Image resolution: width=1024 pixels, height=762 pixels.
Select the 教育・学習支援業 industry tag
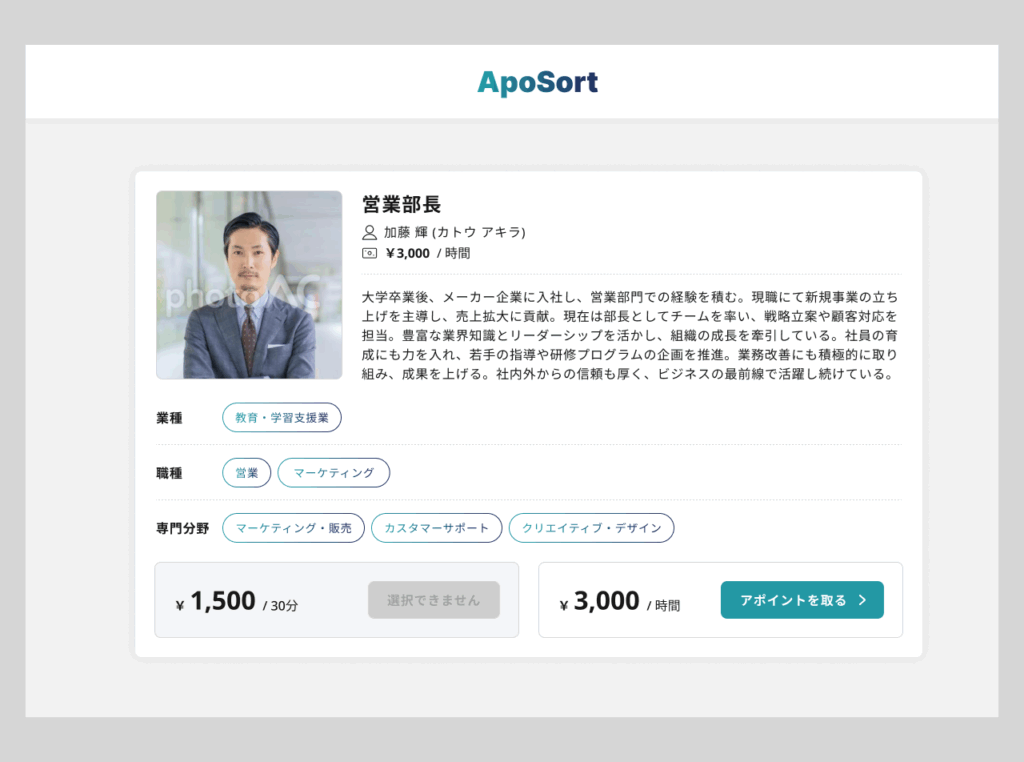click(281, 417)
